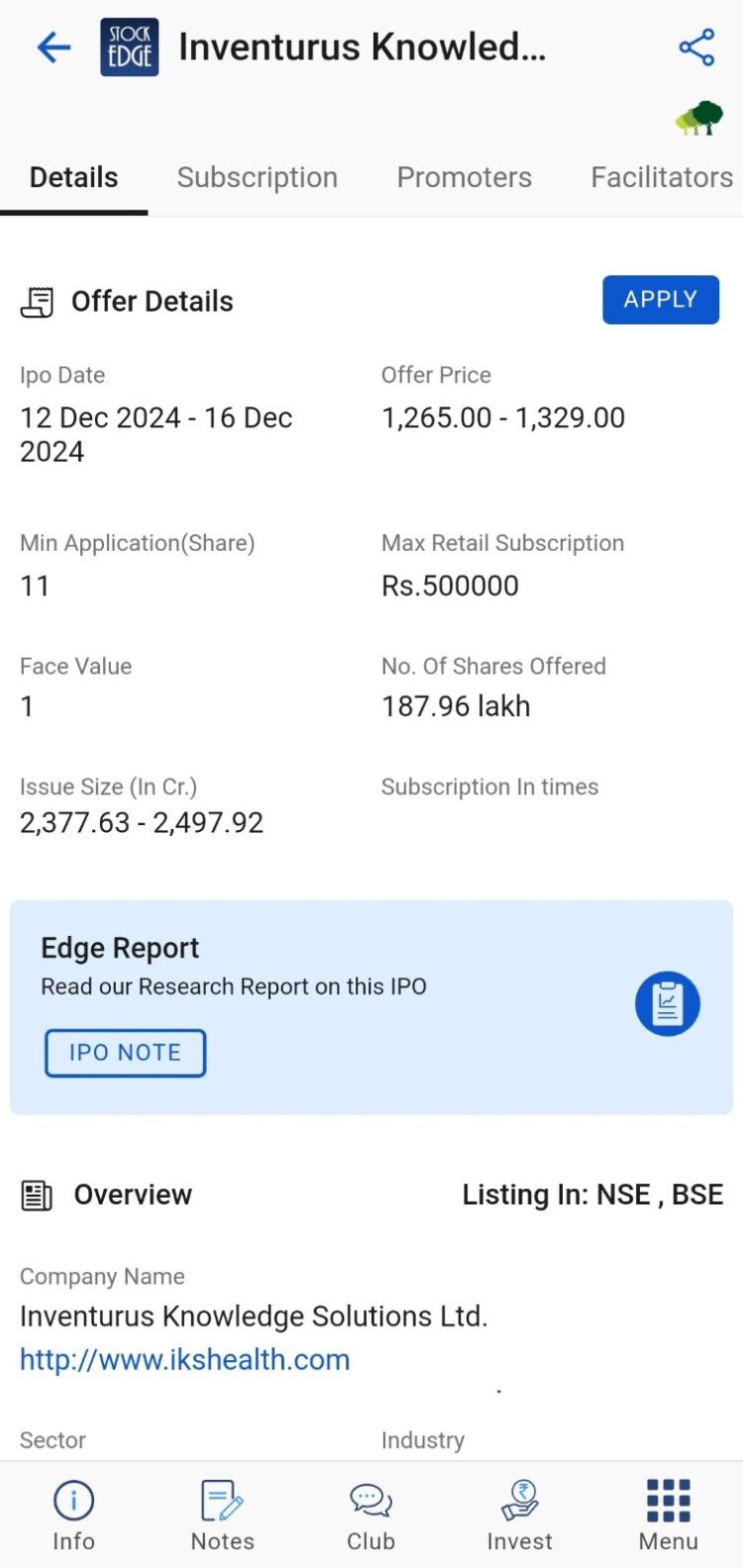Tap the back arrow icon
Image resolution: width=743 pixels, height=1568 pixels.
click(x=53, y=48)
